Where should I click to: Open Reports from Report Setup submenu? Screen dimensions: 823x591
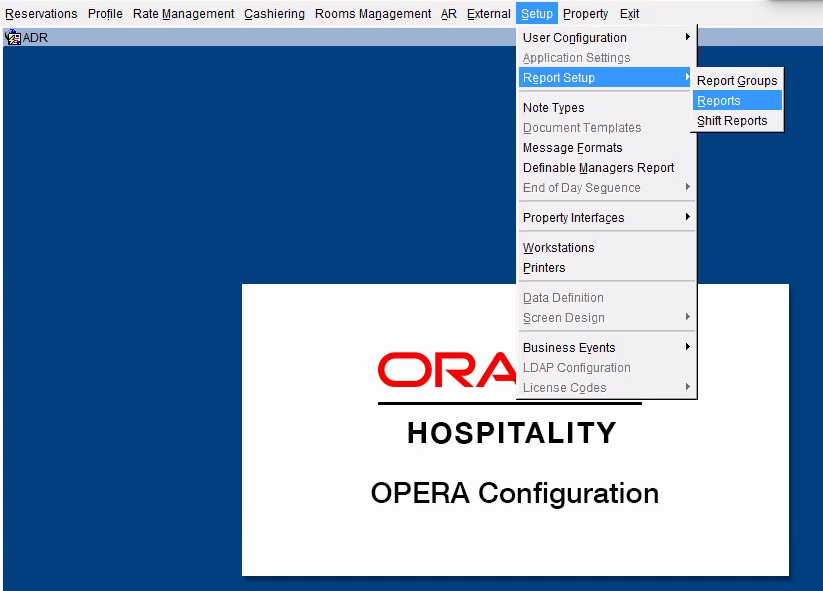737,101
